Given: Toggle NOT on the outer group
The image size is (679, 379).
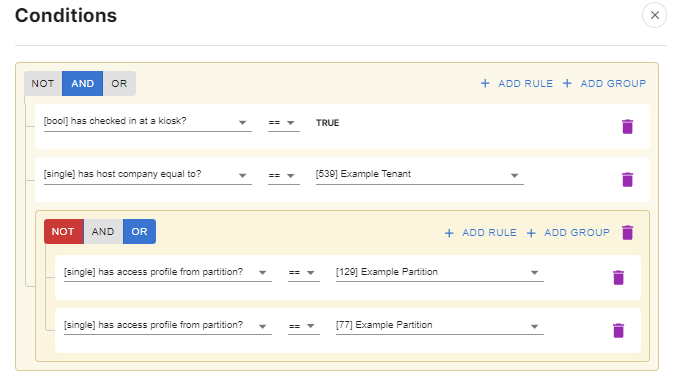Looking at the screenshot, I should click(x=43, y=84).
